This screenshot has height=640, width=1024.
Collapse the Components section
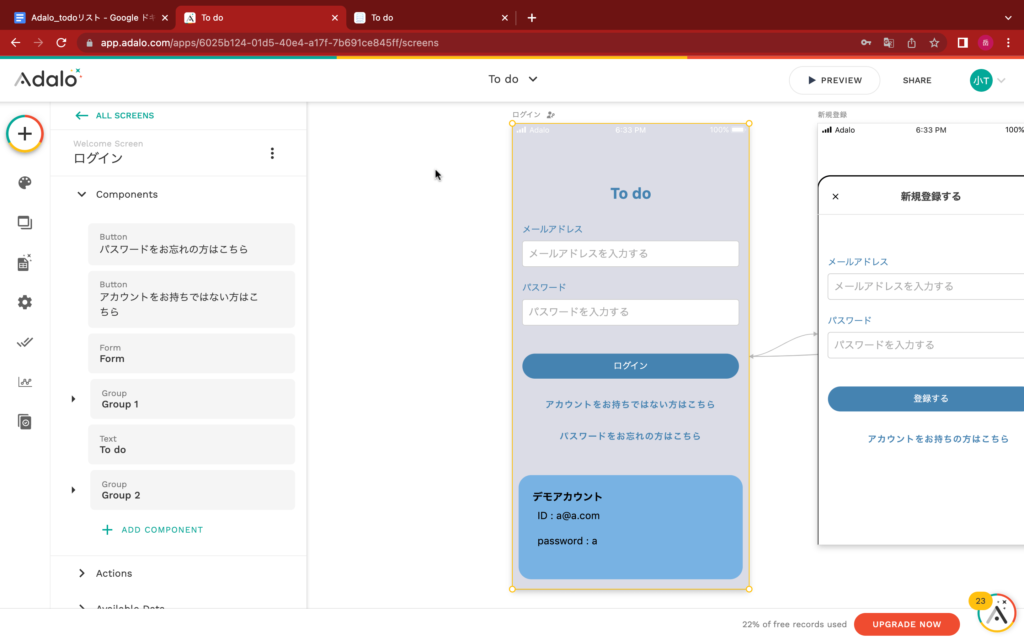pos(81,194)
